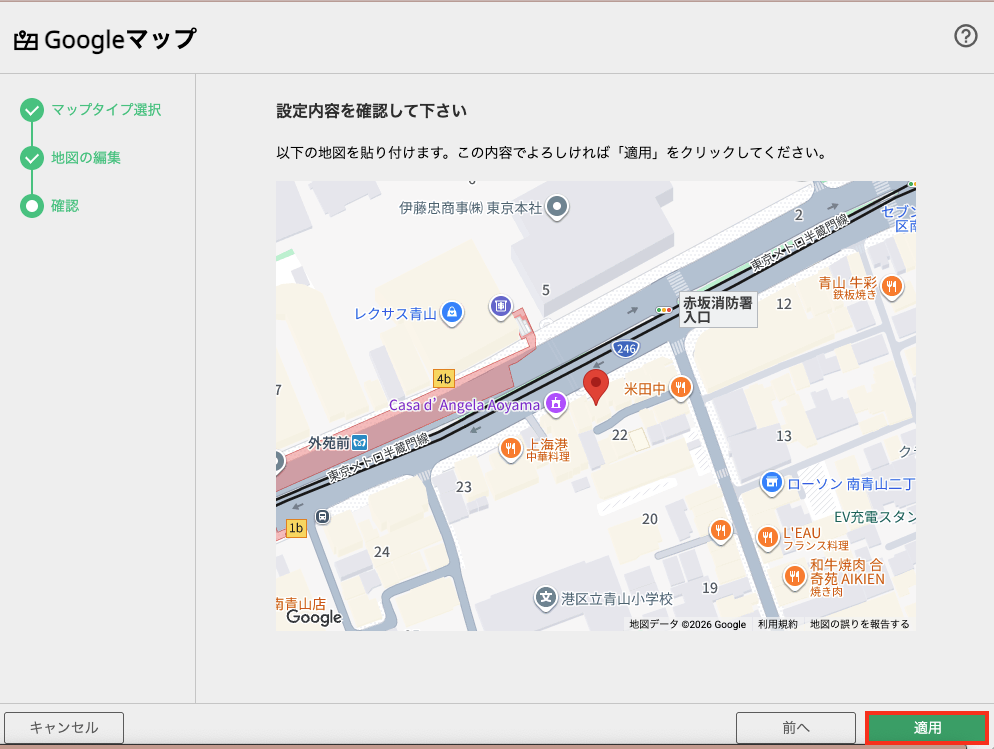Click the 青山 牛彩 restaurant marker icon
The image size is (994, 749).
[892, 286]
